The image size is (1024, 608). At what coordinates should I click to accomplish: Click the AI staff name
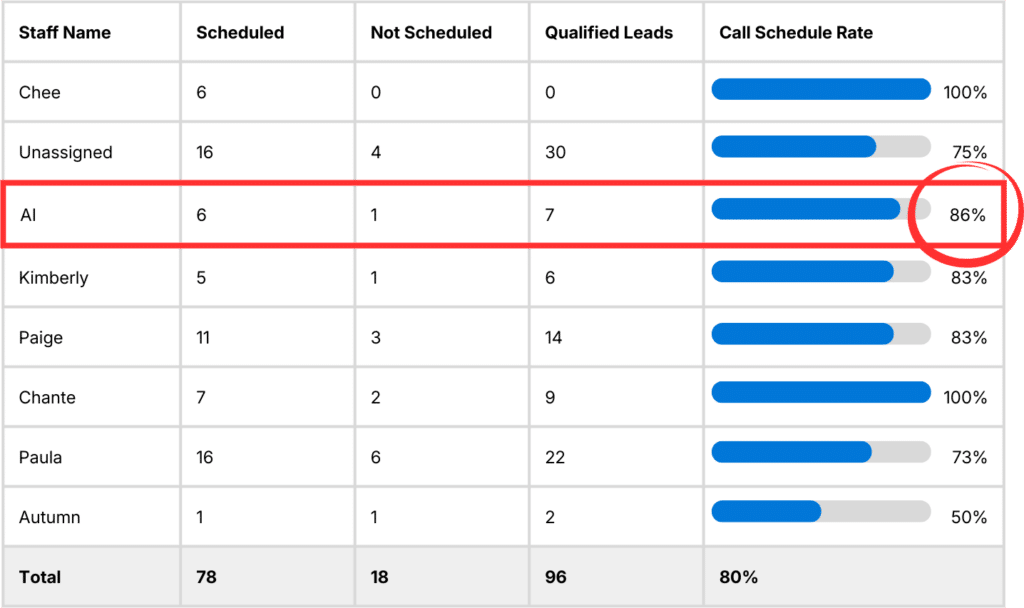tap(28, 215)
